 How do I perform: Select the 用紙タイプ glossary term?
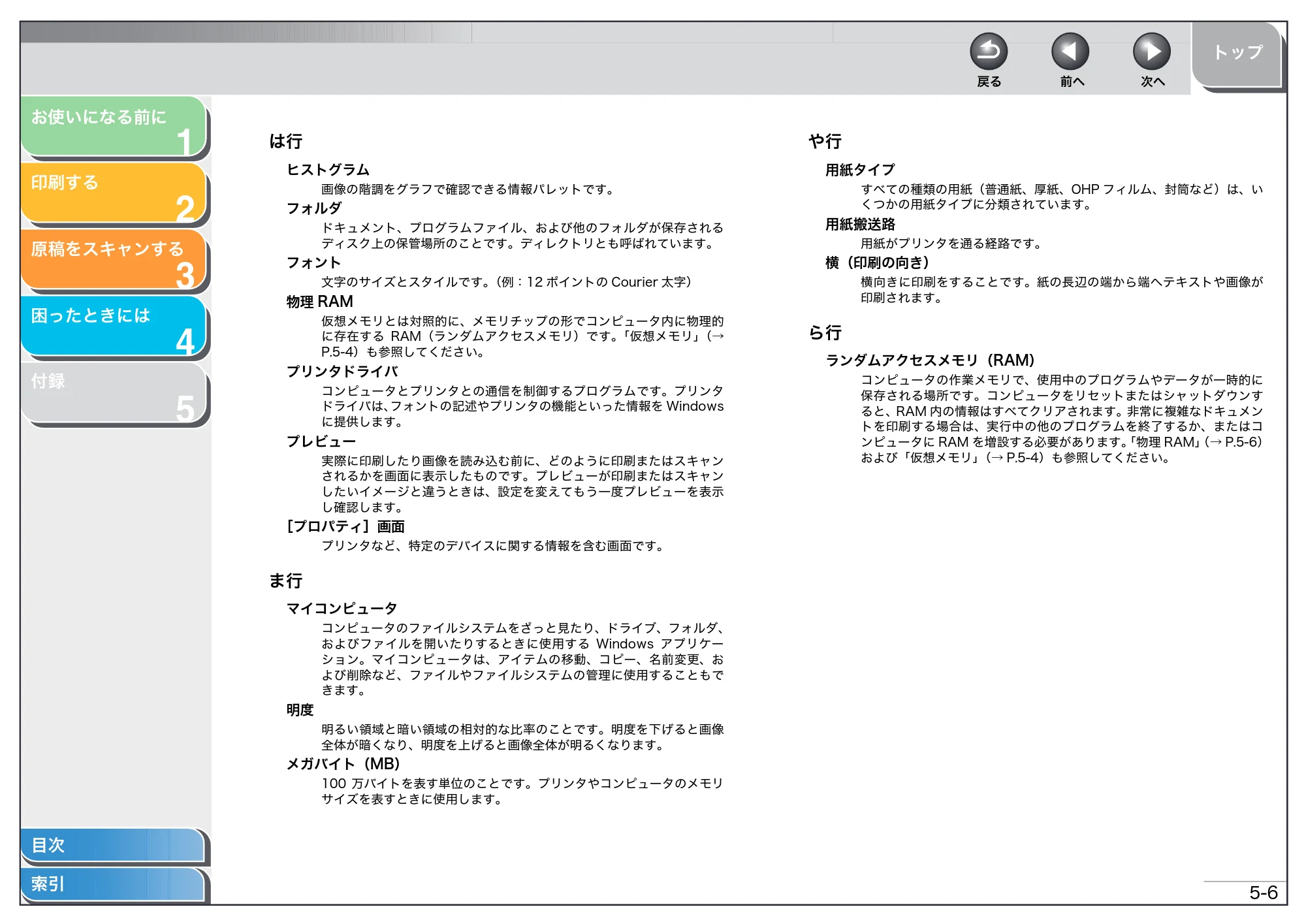point(860,170)
